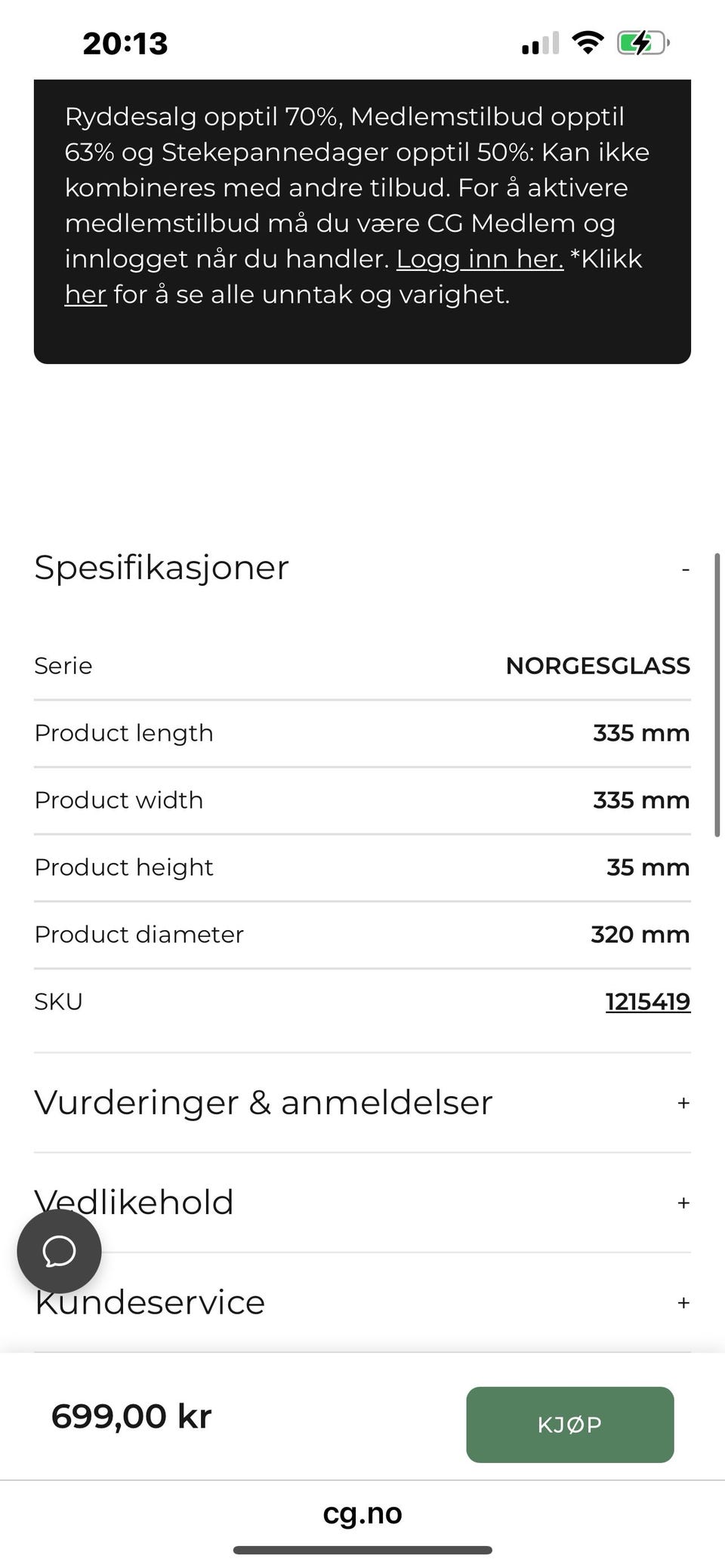Open the 'Logg inn her.' link
Image resolution: width=725 pixels, height=1568 pixels.
pos(480,259)
